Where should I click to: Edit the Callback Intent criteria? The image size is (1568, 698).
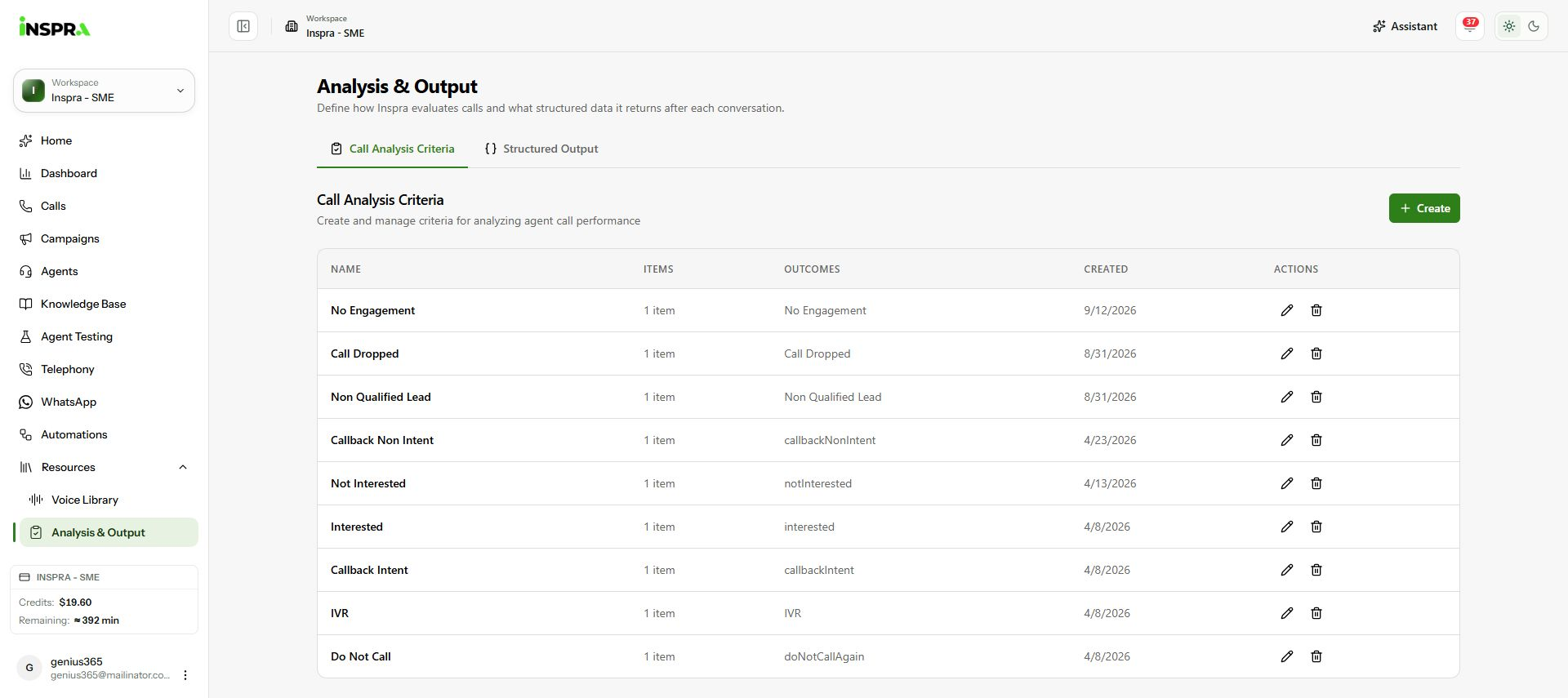click(x=1286, y=570)
